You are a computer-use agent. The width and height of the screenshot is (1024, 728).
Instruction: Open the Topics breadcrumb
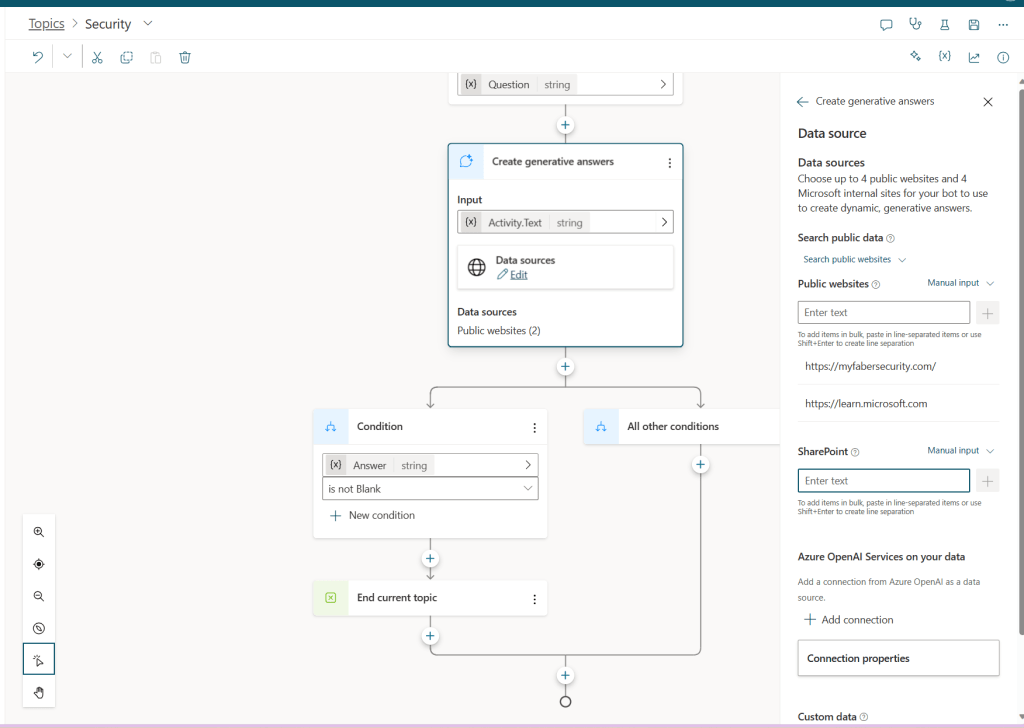(x=46, y=24)
